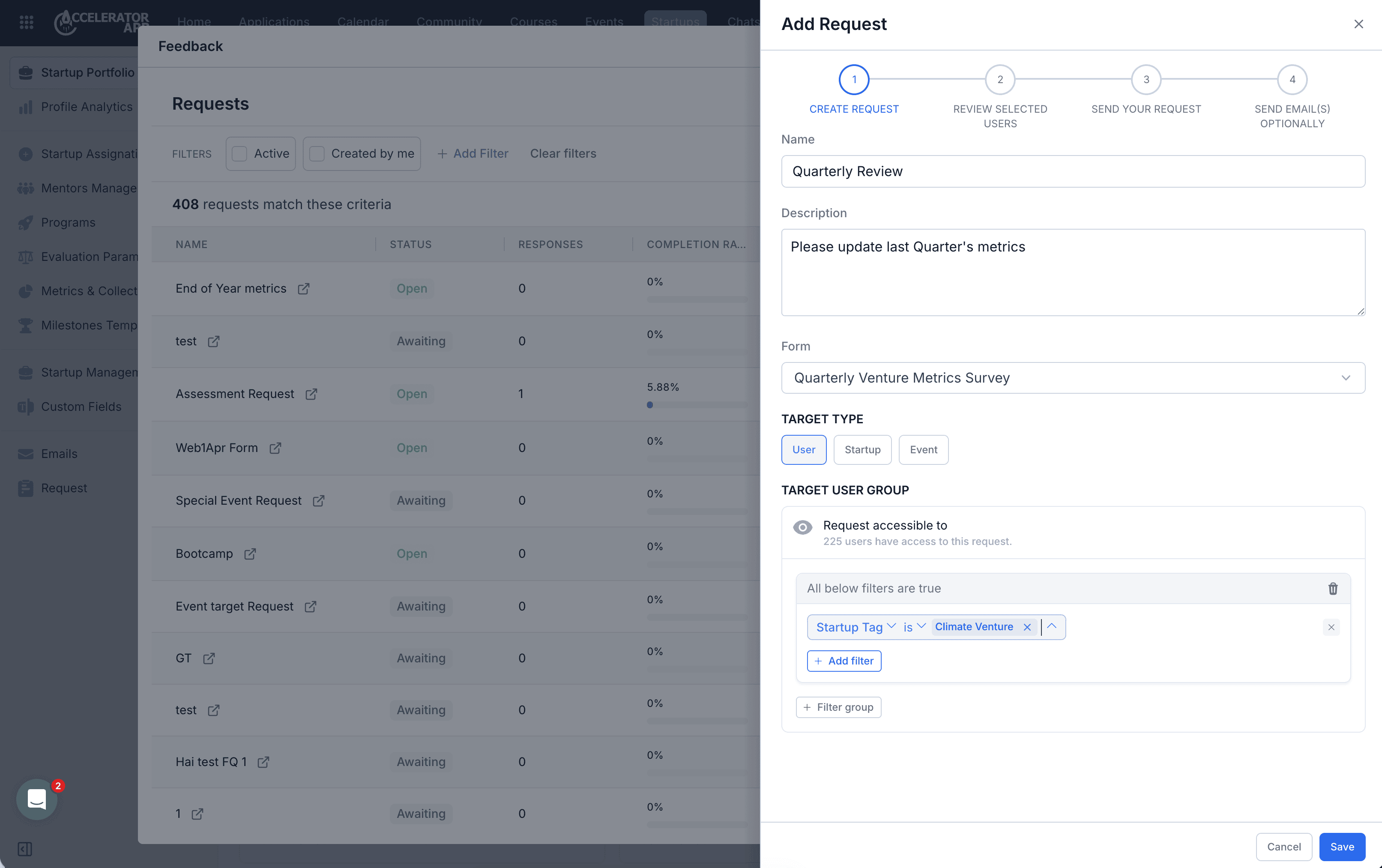Change the 'is' operator dropdown

point(914,627)
